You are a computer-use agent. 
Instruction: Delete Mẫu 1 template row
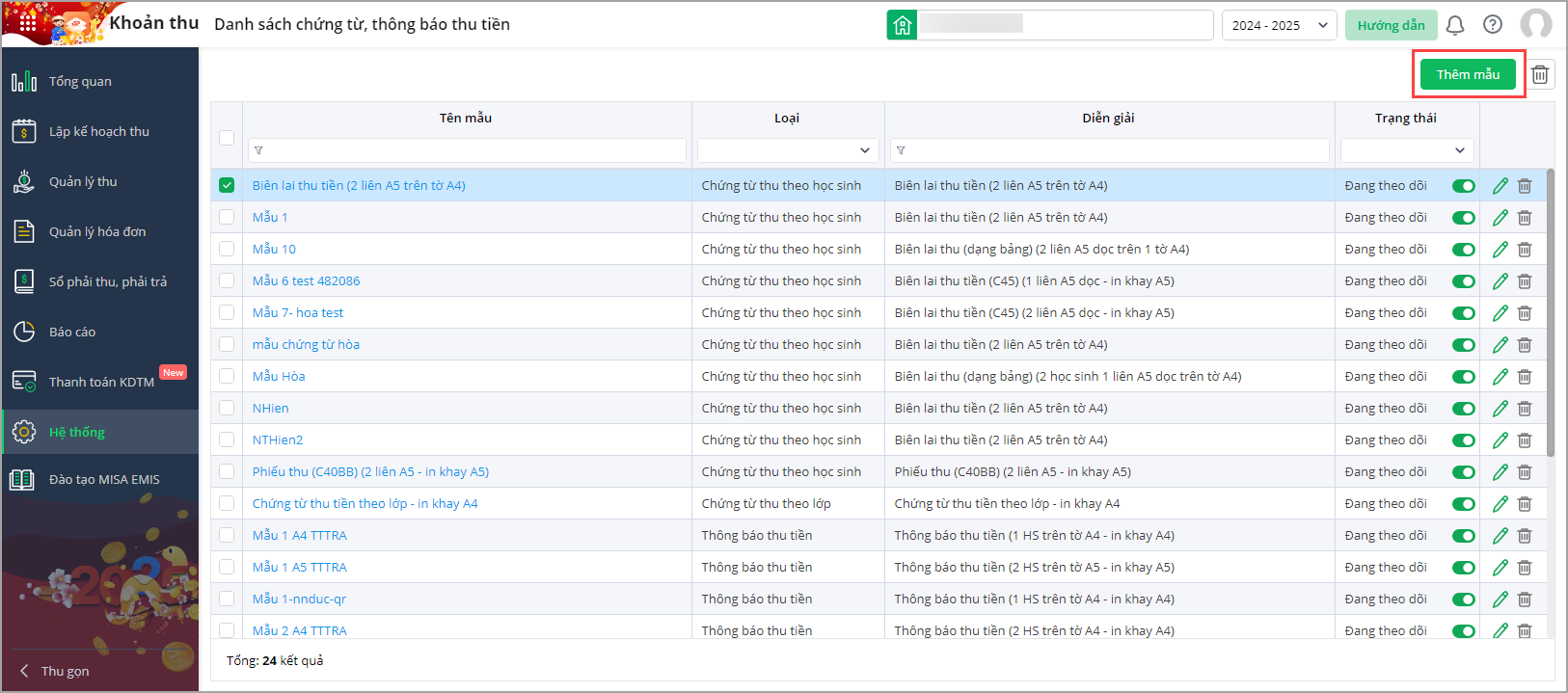tap(1525, 218)
